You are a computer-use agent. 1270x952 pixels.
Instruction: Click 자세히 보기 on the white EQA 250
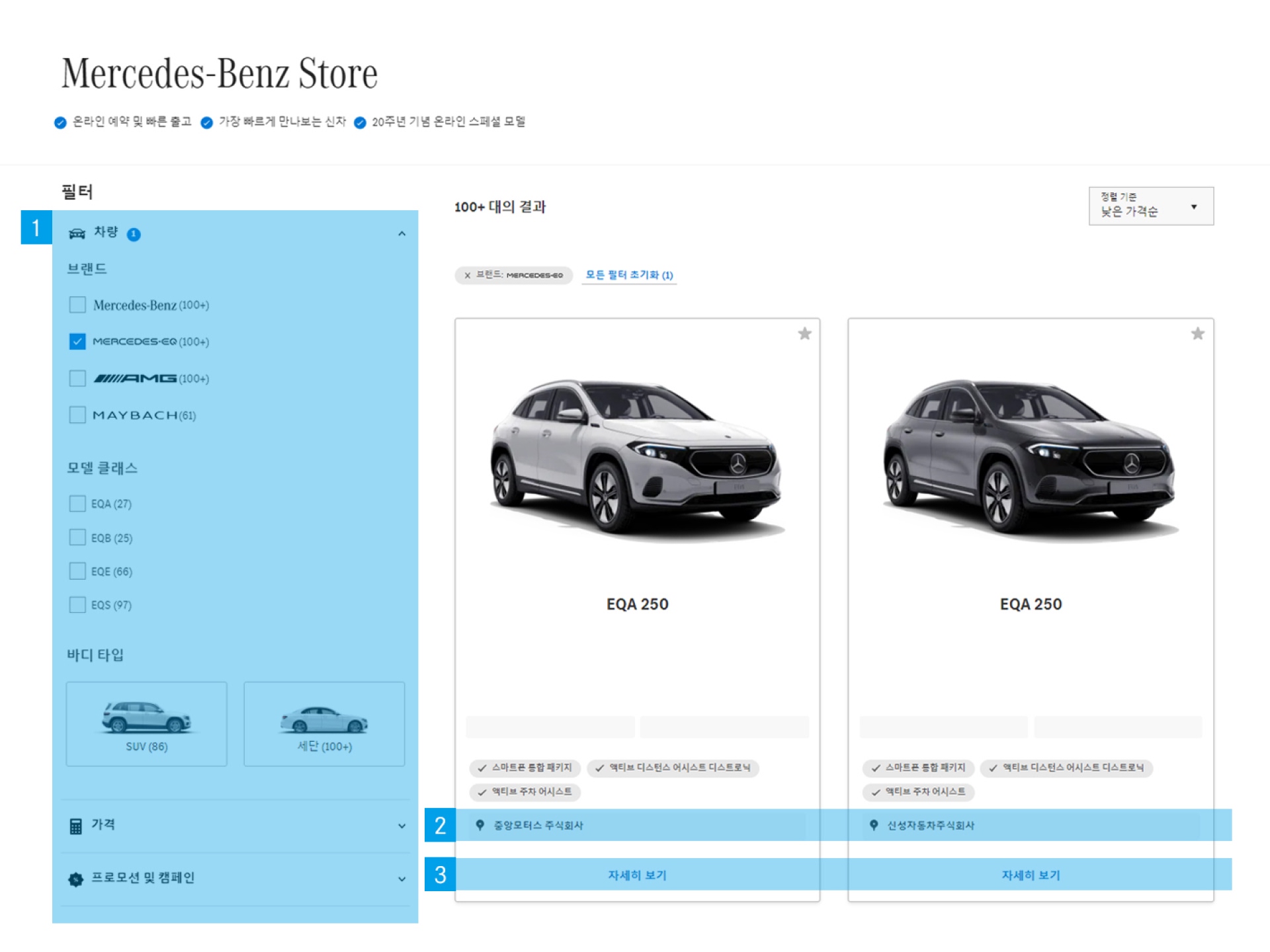pos(637,875)
